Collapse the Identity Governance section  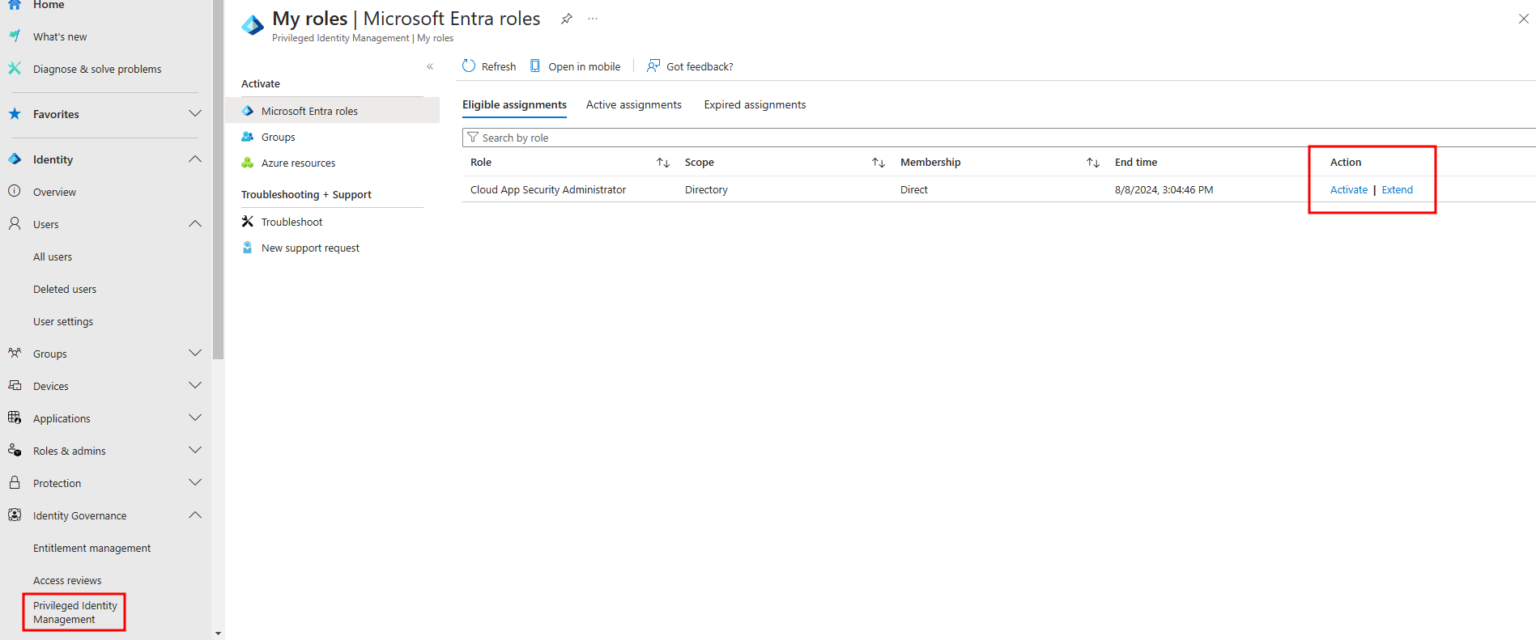[x=195, y=514]
